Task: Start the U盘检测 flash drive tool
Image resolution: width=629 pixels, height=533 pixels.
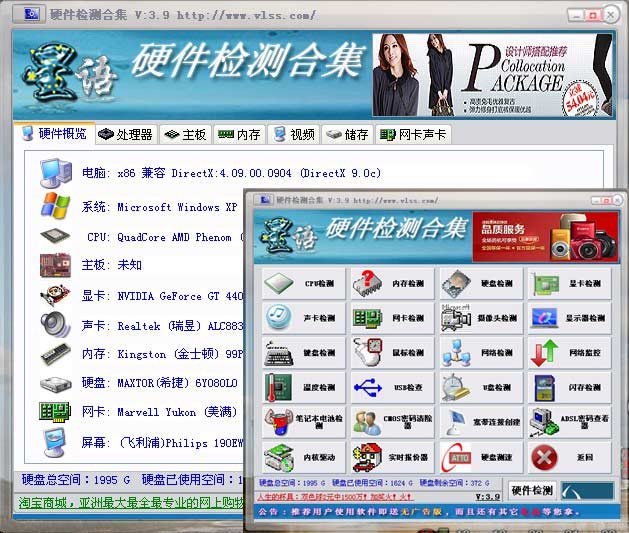Action: pyautogui.click(x=481, y=387)
